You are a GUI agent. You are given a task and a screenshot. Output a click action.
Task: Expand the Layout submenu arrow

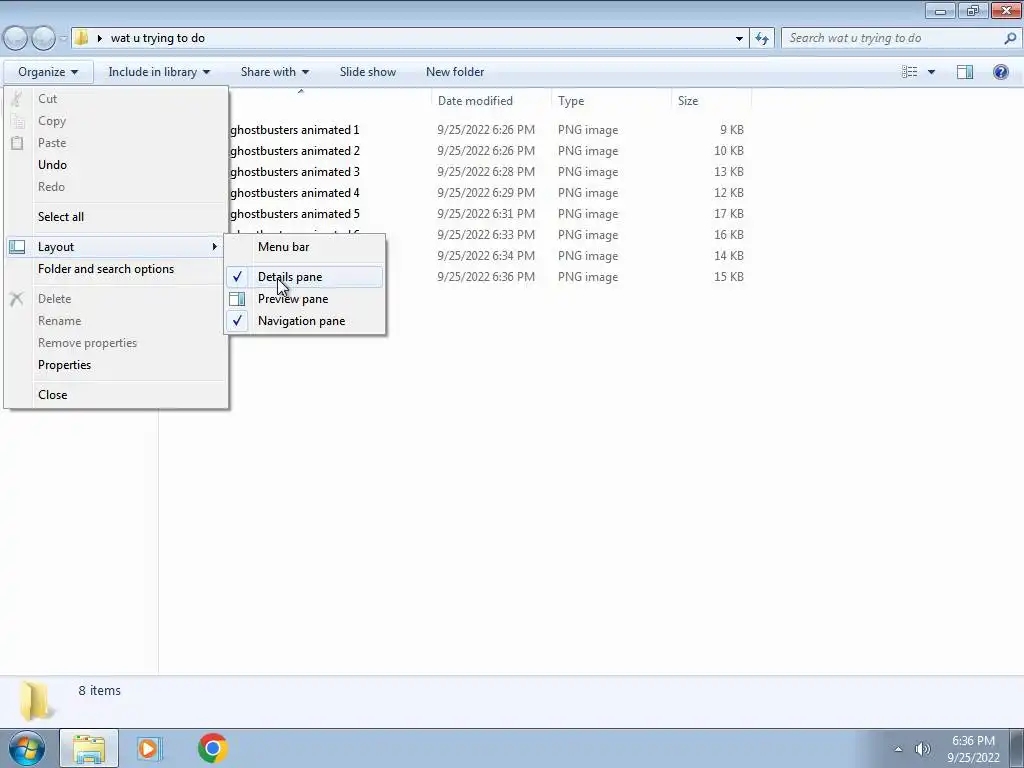point(214,247)
